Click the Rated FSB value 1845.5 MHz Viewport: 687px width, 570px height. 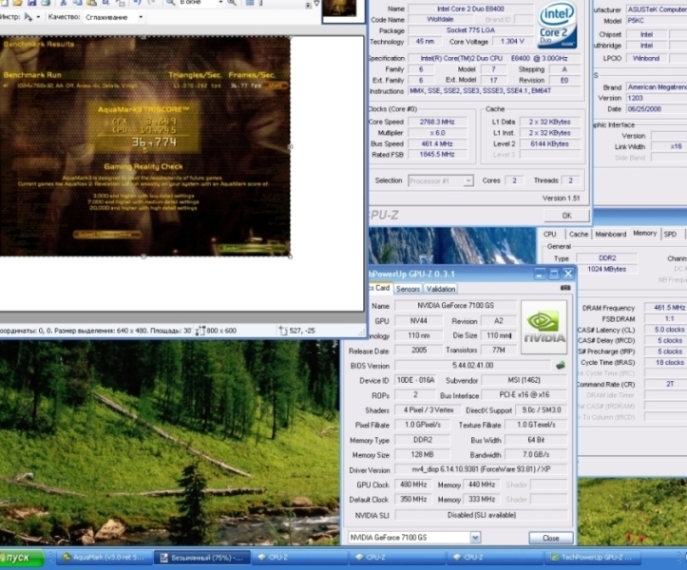click(437, 154)
